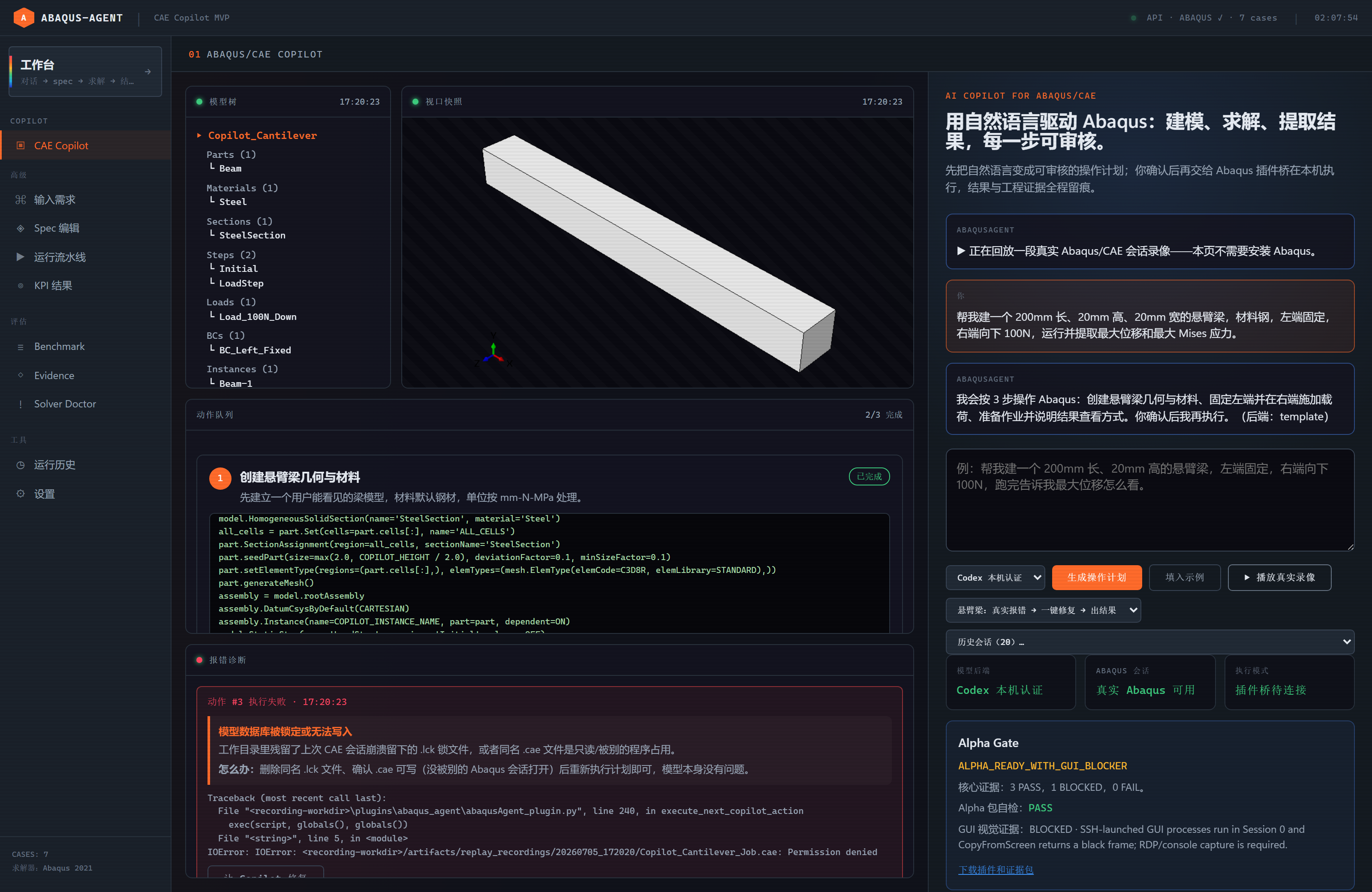Click the KPI 结果 target icon

click(x=21, y=286)
